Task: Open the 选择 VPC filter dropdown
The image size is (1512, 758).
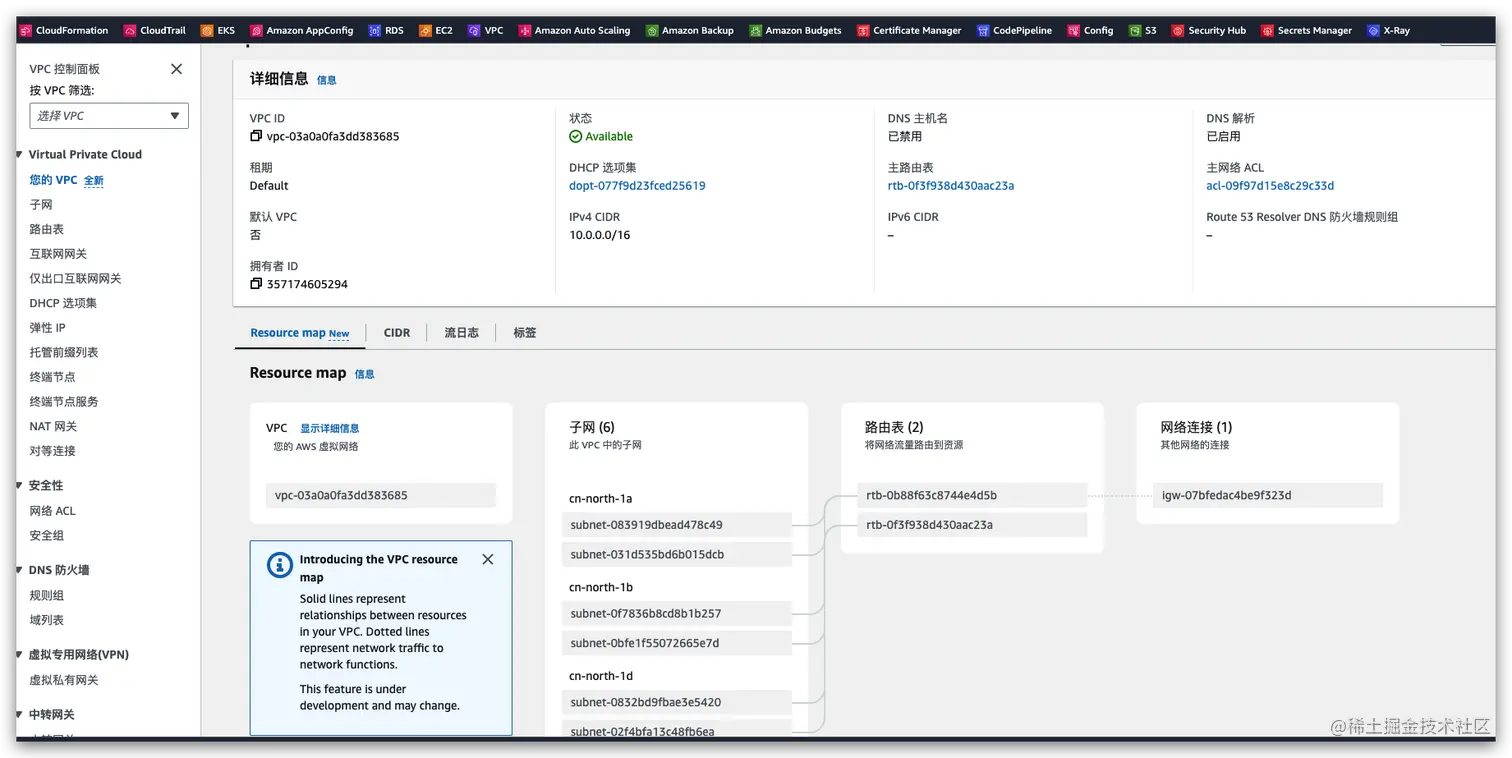Action: (109, 116)
